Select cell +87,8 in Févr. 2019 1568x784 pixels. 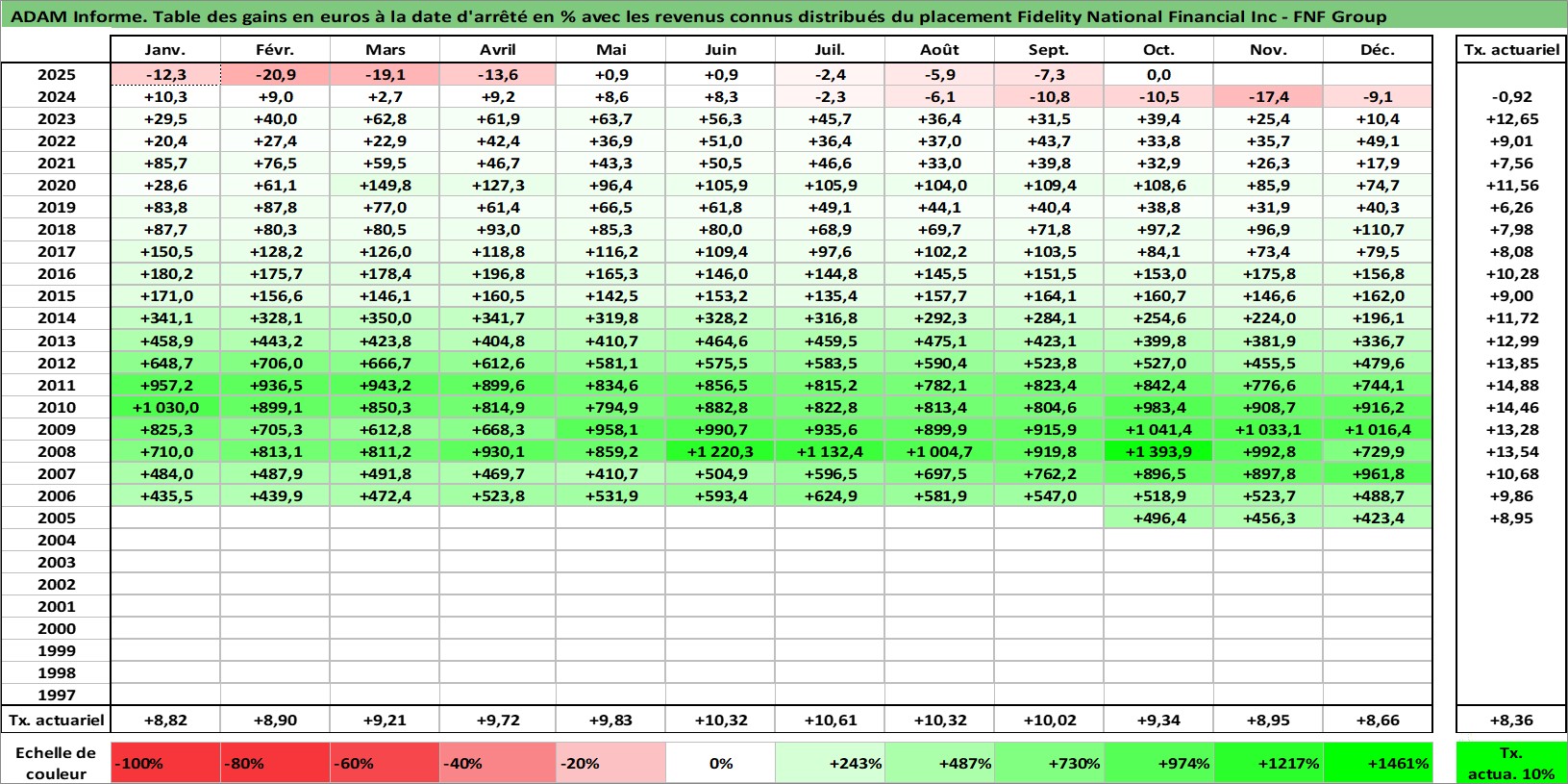coord(275,207)
